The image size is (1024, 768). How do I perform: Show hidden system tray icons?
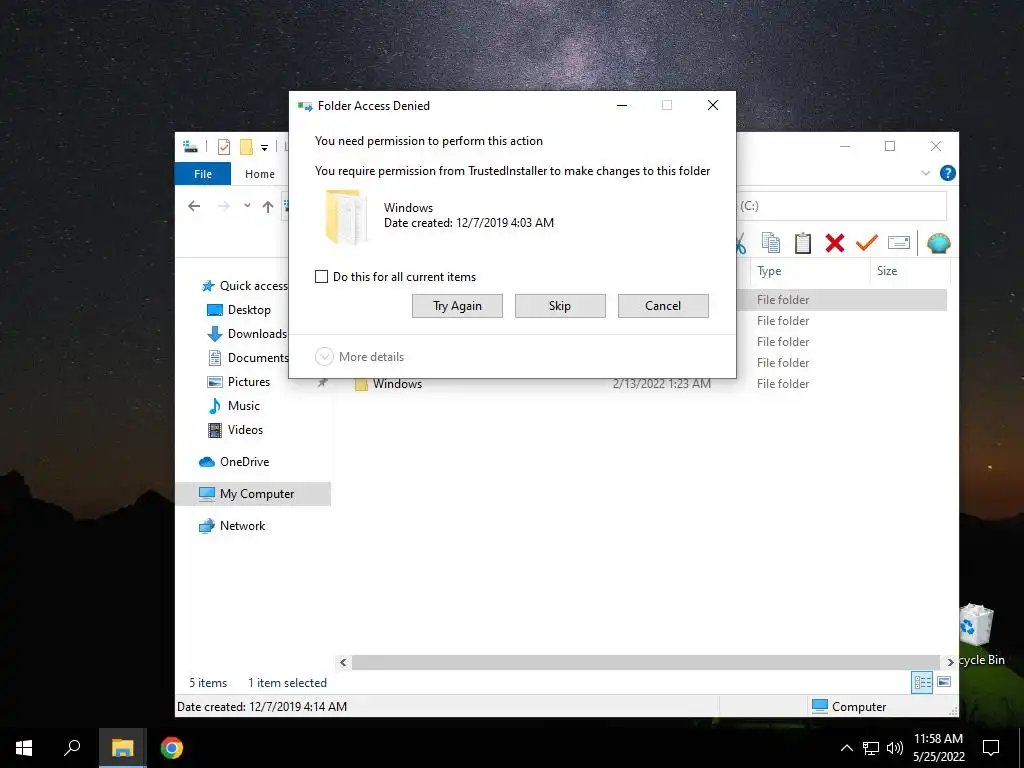[846, 748]
